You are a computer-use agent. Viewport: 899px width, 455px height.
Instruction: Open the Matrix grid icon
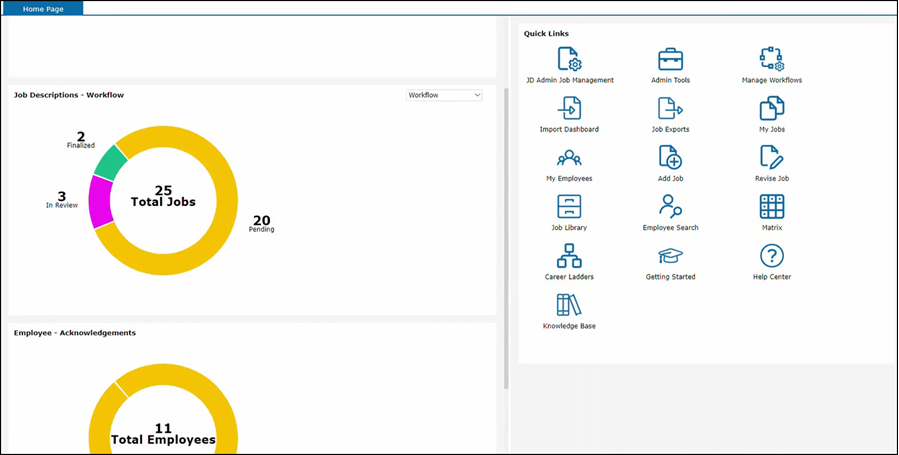click(771, 206)
